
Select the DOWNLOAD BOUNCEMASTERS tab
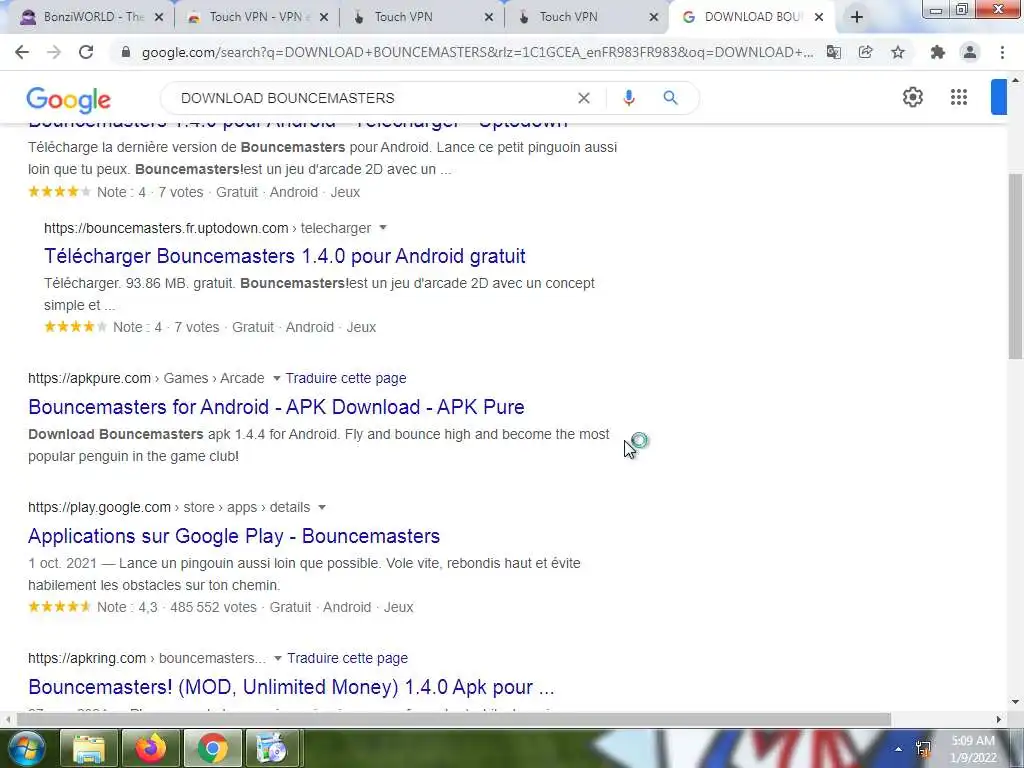[x=752, y=18]
